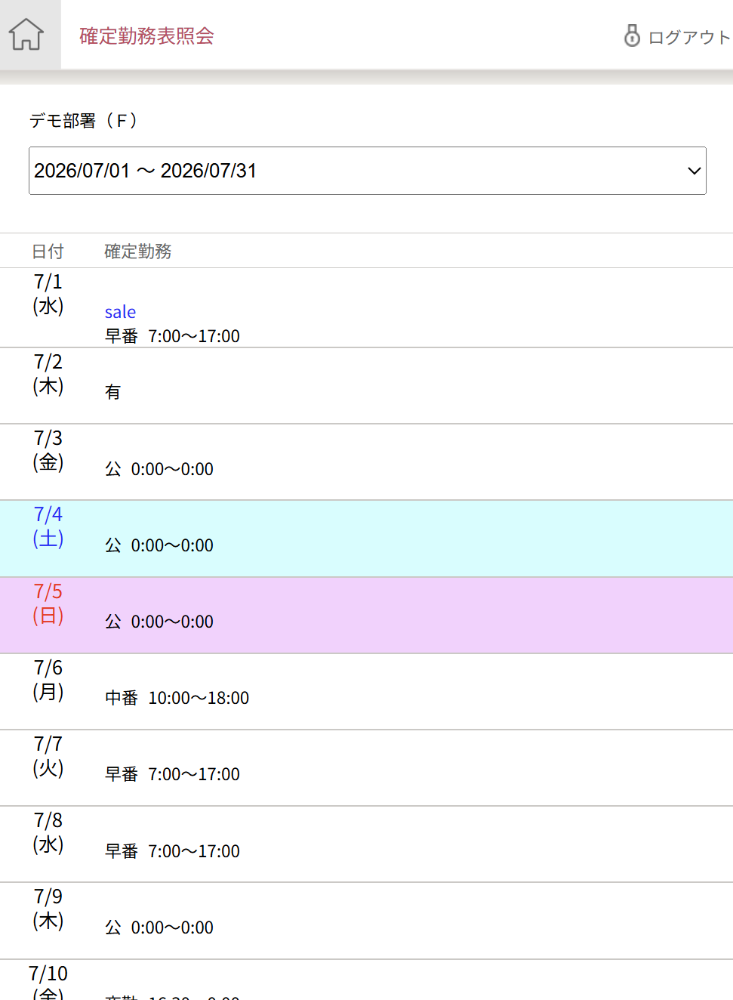
Task: Select the red 7/5 (日) date cell
Action: [x=48, y=603]
